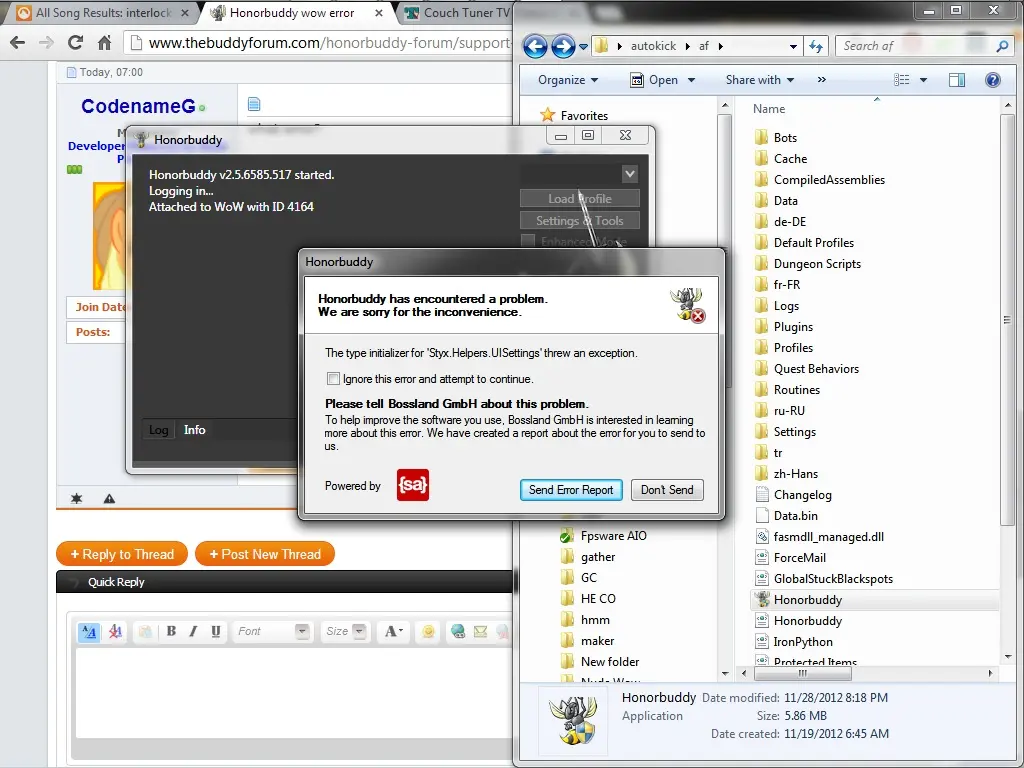Click Italic in Quick Reply editor
This screenshot has height=768, width=1024.
(193, 631)
